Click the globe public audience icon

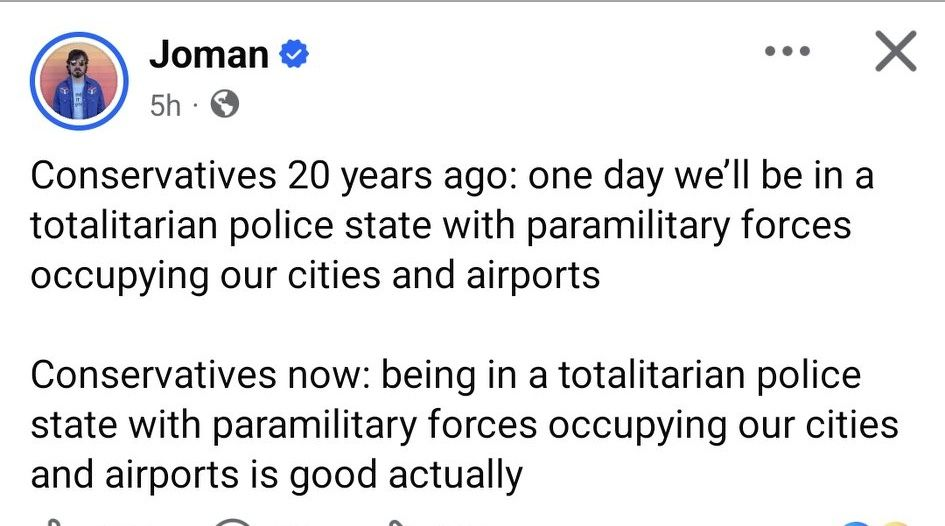(x=226, y=104)
